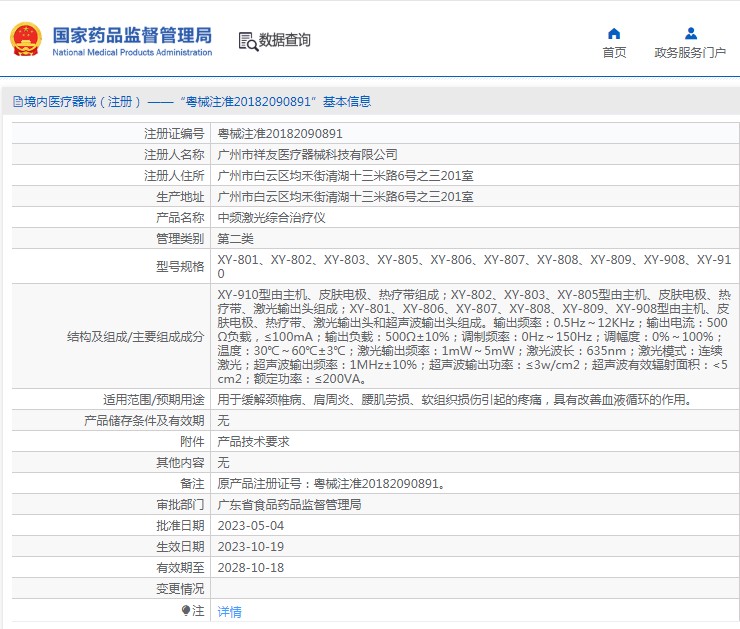Click the 审批部门 row label
Image resolution: width=740 pixels, height=629 pixels.
coord(180,504)
